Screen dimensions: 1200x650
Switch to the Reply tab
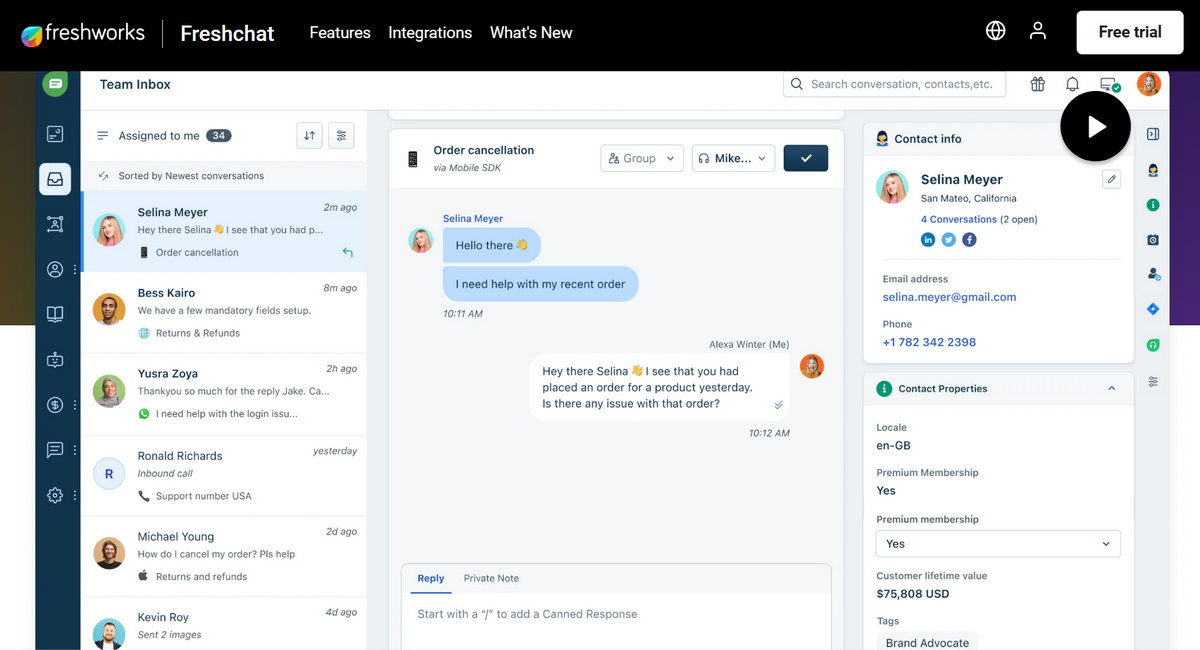pos(431,578)
